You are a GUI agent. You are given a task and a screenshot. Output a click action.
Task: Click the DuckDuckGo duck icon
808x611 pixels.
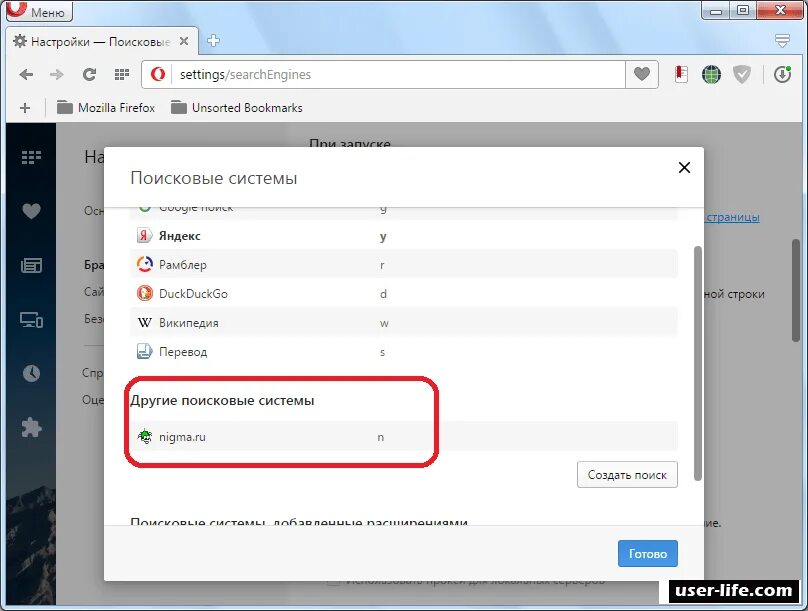pos(144,294)
